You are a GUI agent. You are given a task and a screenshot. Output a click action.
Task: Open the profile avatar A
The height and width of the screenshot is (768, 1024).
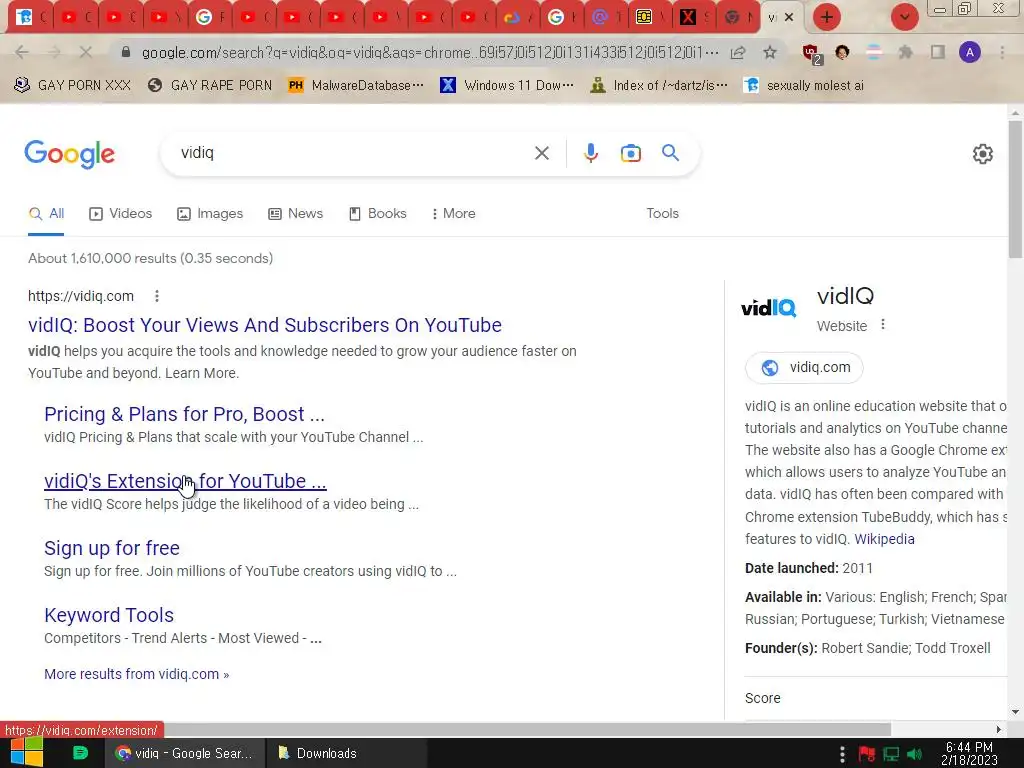click(970, 52)
